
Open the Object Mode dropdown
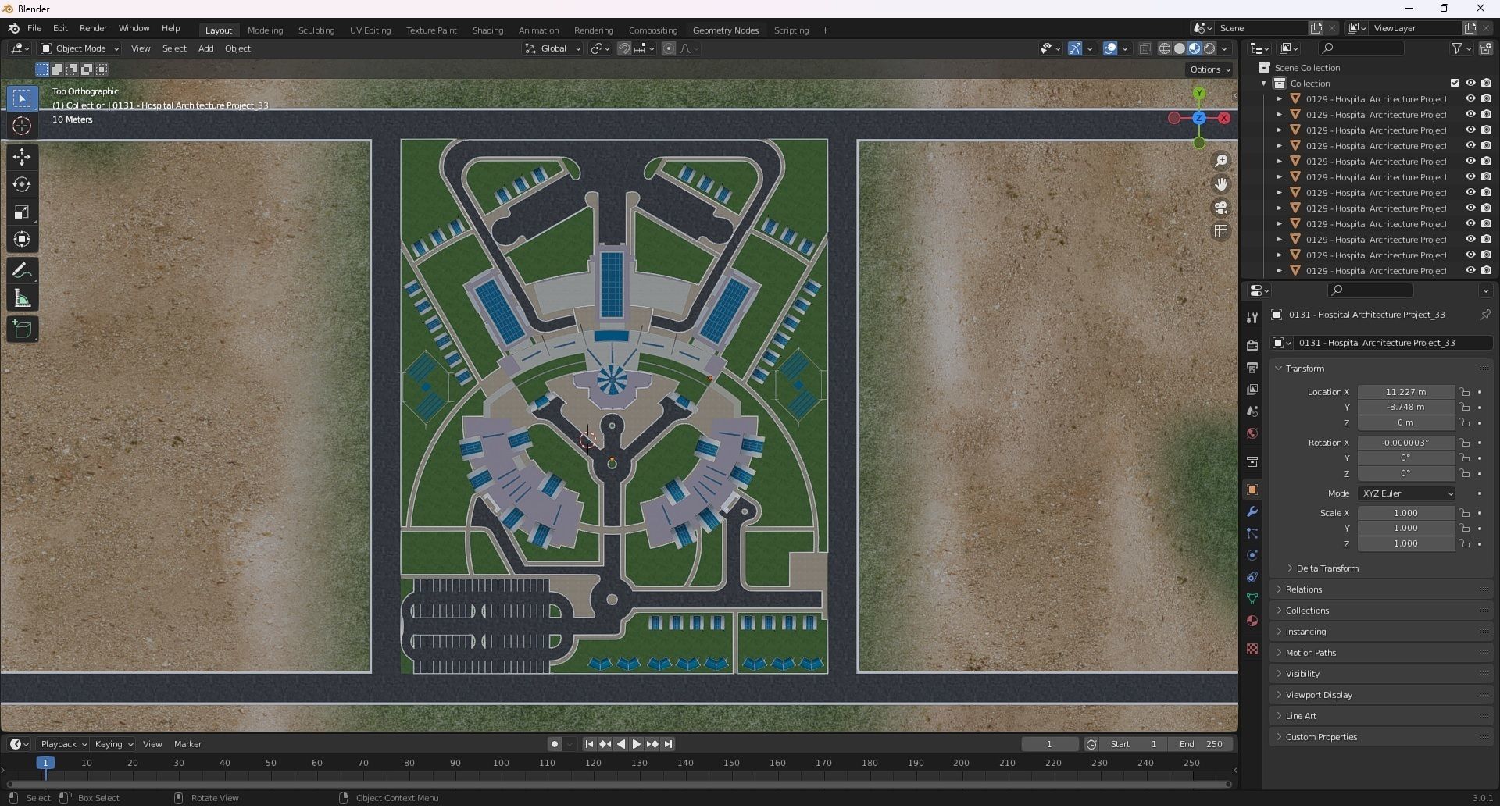tap(80, 48)
